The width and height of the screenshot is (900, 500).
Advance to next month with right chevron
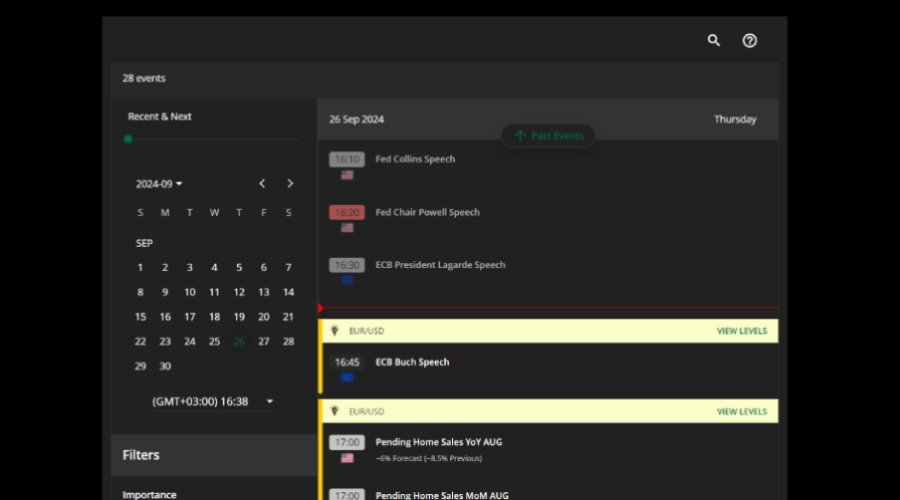tap(290, 184)
